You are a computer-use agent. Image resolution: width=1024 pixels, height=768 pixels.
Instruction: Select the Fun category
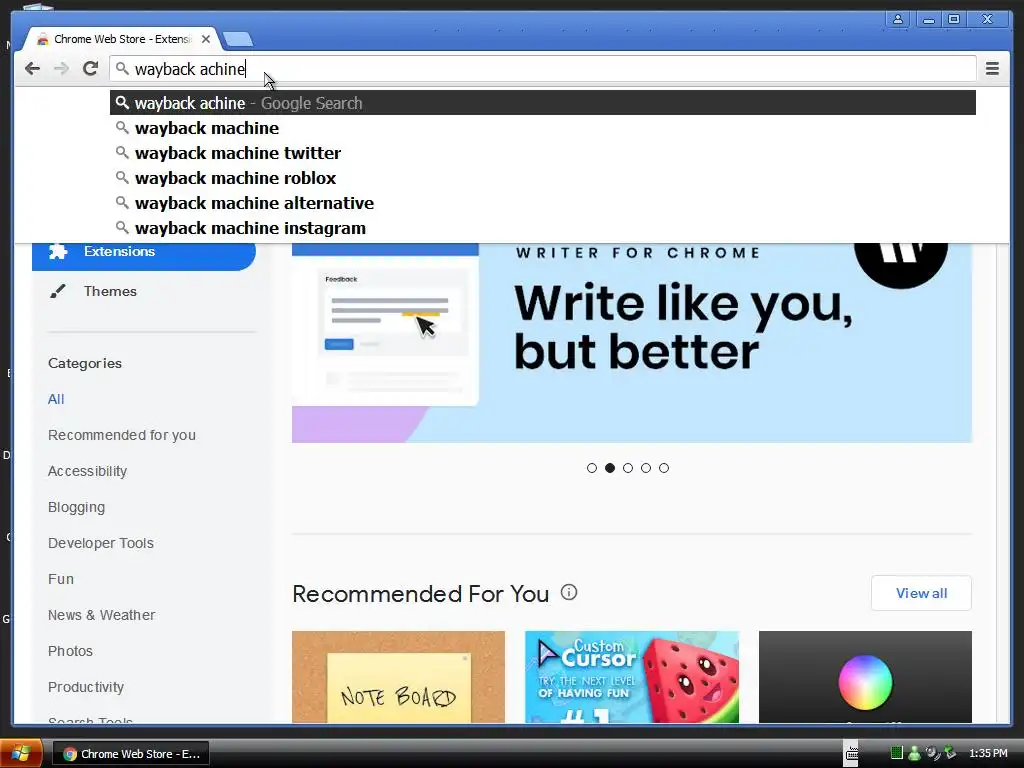tap(61, 579)
